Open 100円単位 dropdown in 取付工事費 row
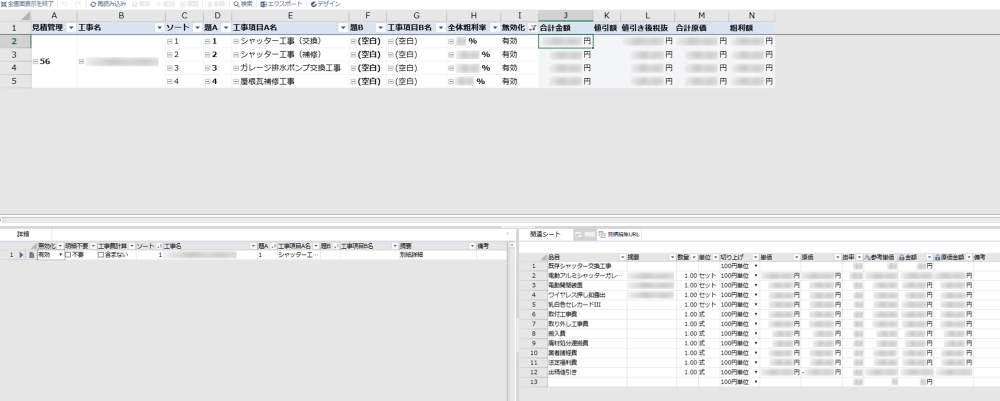The image size is (1000, 401). [756, 314]
